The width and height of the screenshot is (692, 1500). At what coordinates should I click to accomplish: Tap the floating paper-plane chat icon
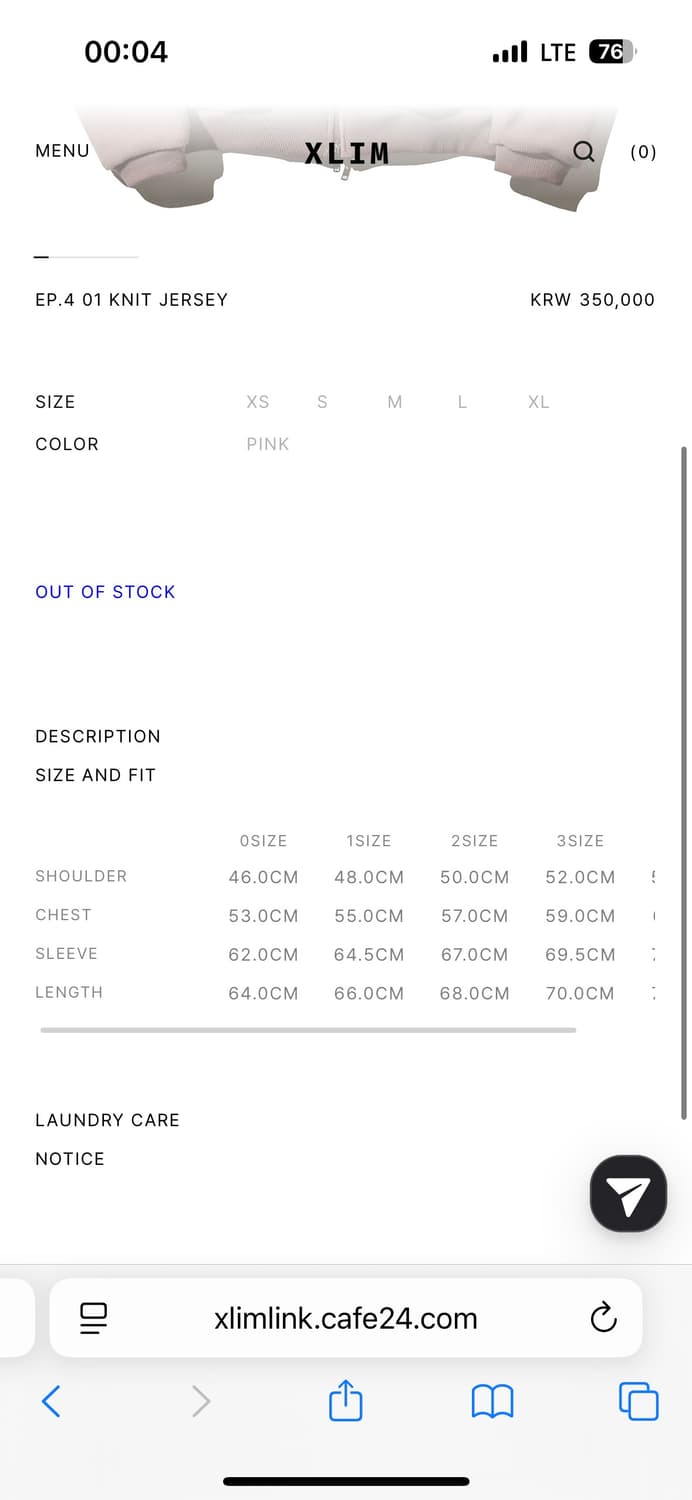[x=628, y=1194]
